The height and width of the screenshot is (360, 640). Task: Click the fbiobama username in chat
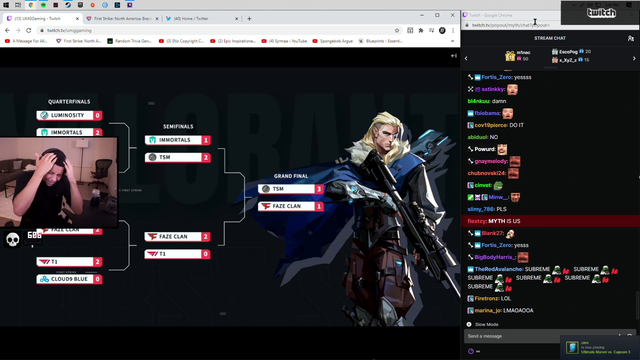click(x=487, y=113)
